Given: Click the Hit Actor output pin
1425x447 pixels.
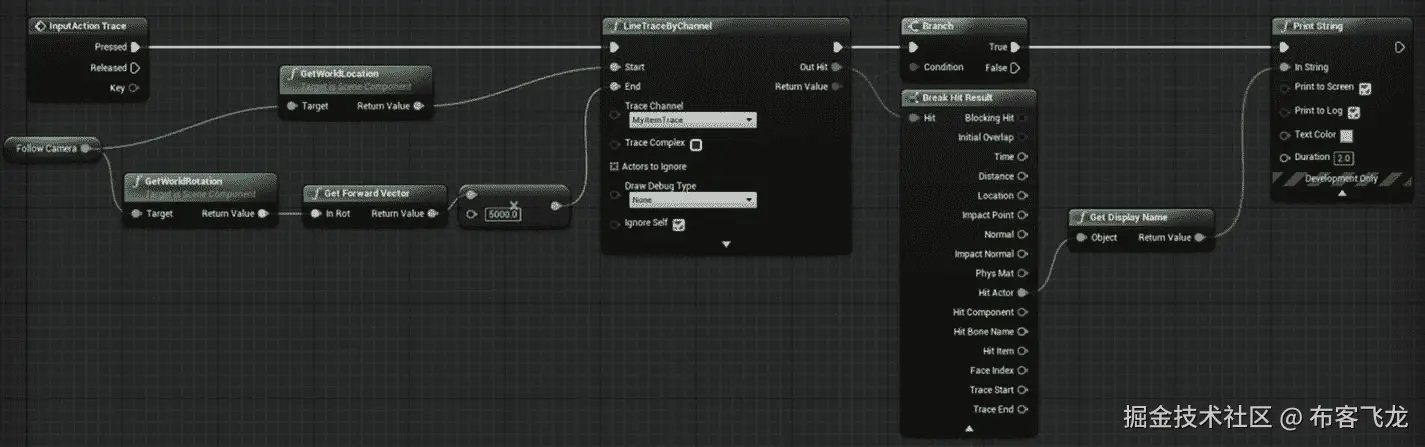Looking at the screenshot, I should (1022, 293).
